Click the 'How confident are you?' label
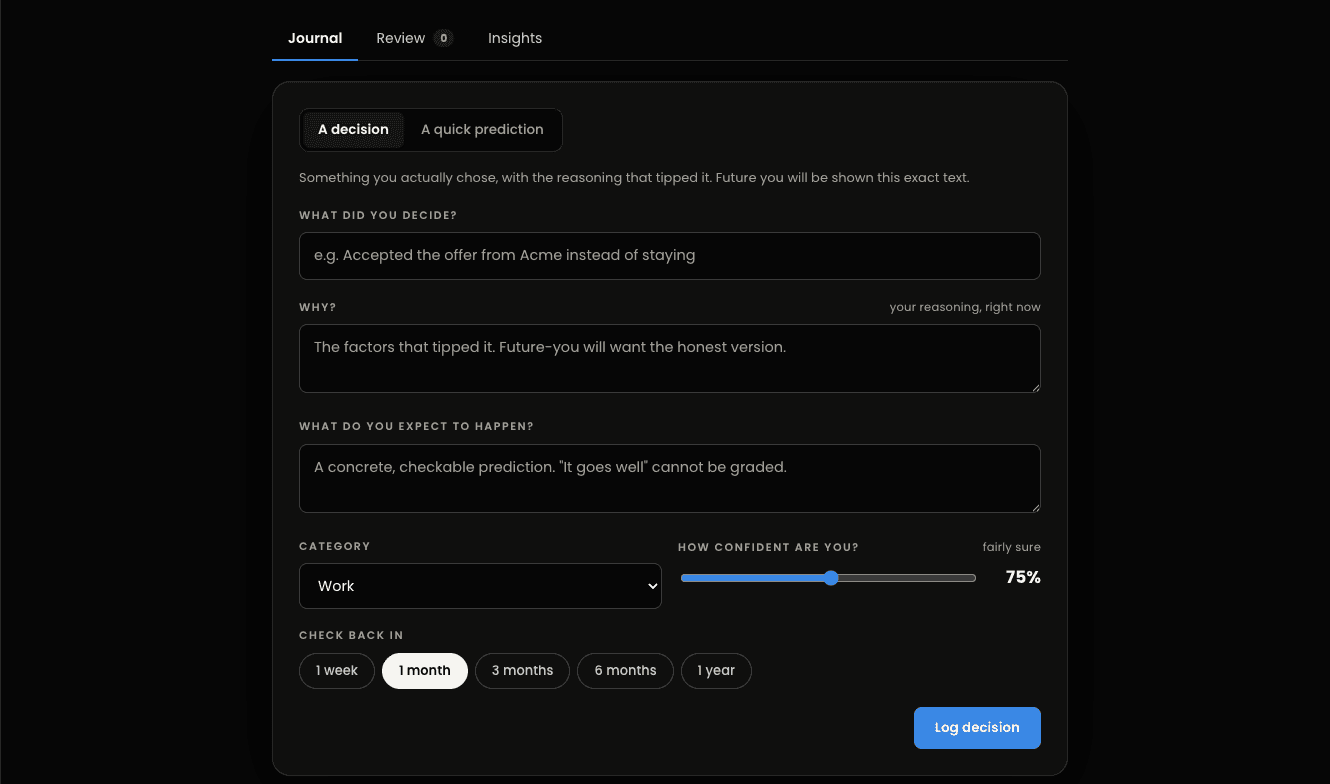 pos(768,547)
